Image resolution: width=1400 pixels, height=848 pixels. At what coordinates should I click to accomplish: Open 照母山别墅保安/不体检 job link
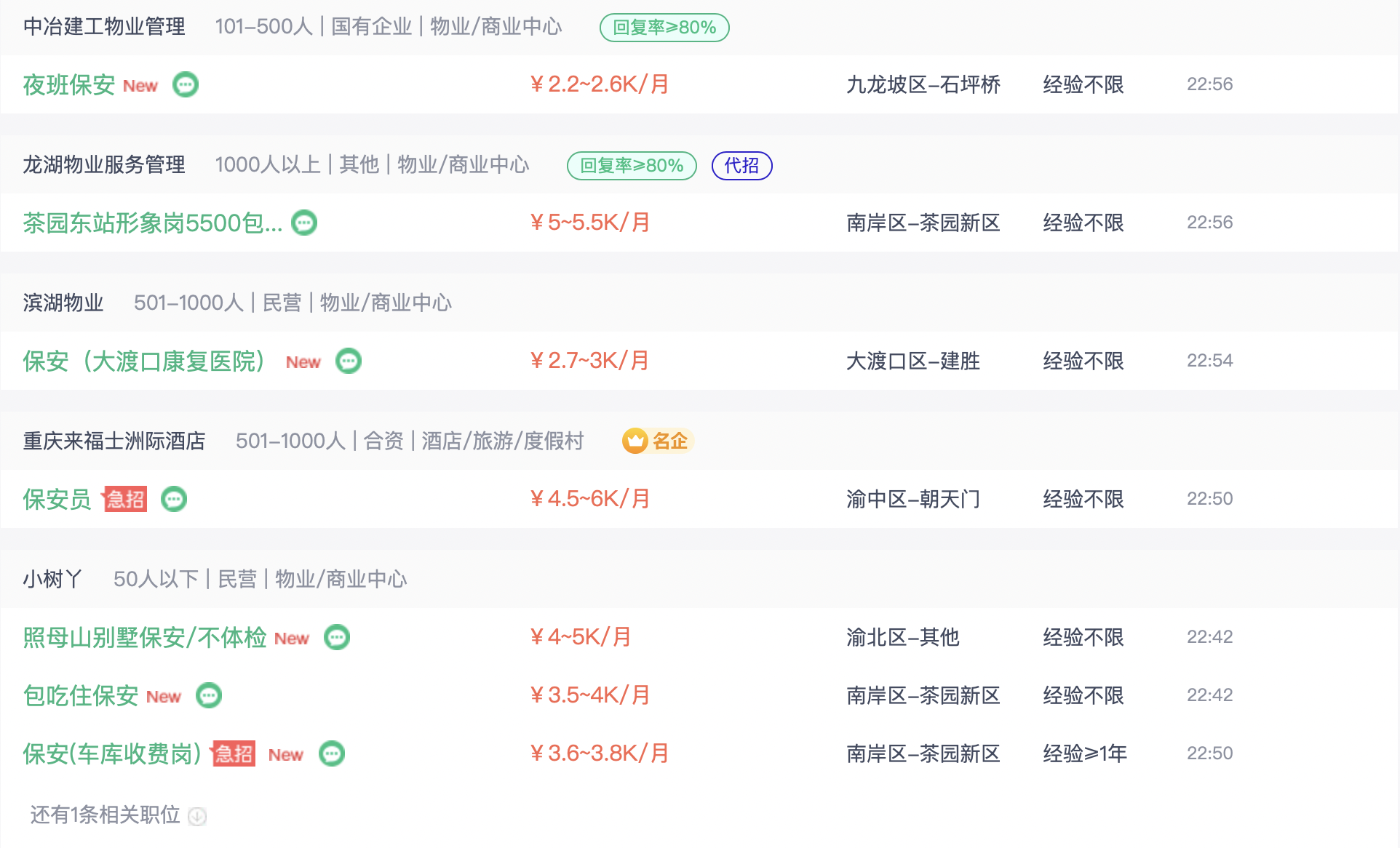[x=144, y=637]
